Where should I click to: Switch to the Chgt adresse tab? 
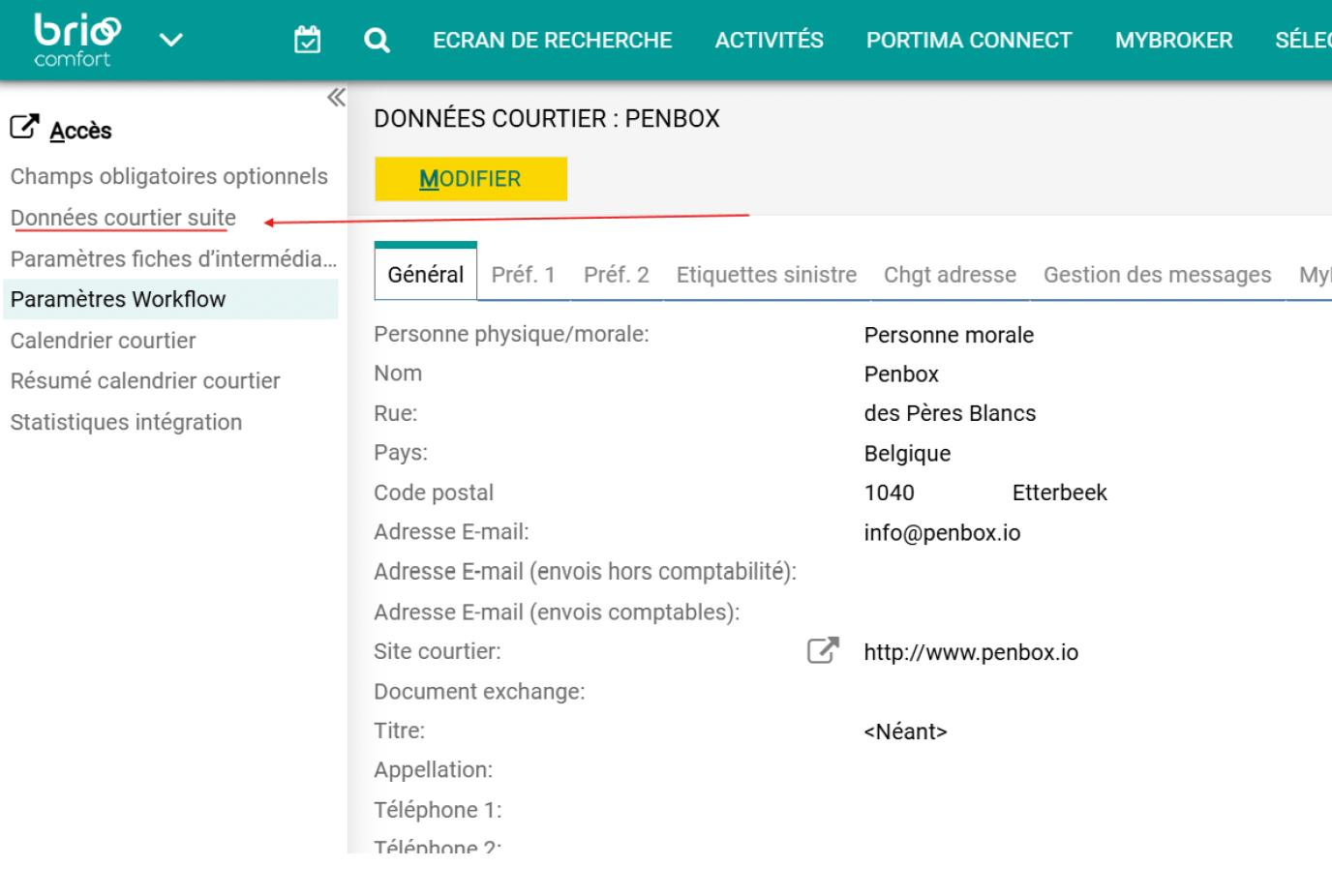pos(950,275)
